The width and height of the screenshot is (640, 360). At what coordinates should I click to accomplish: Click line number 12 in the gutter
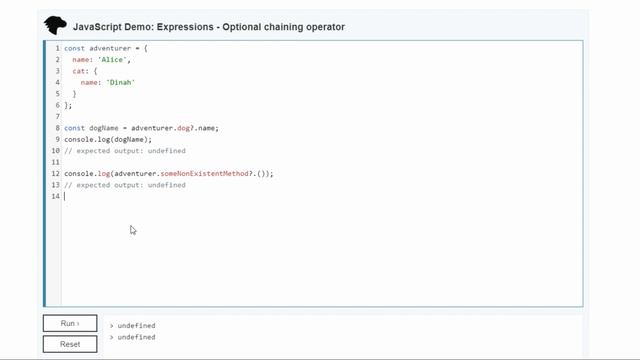(x=56, y=174)
